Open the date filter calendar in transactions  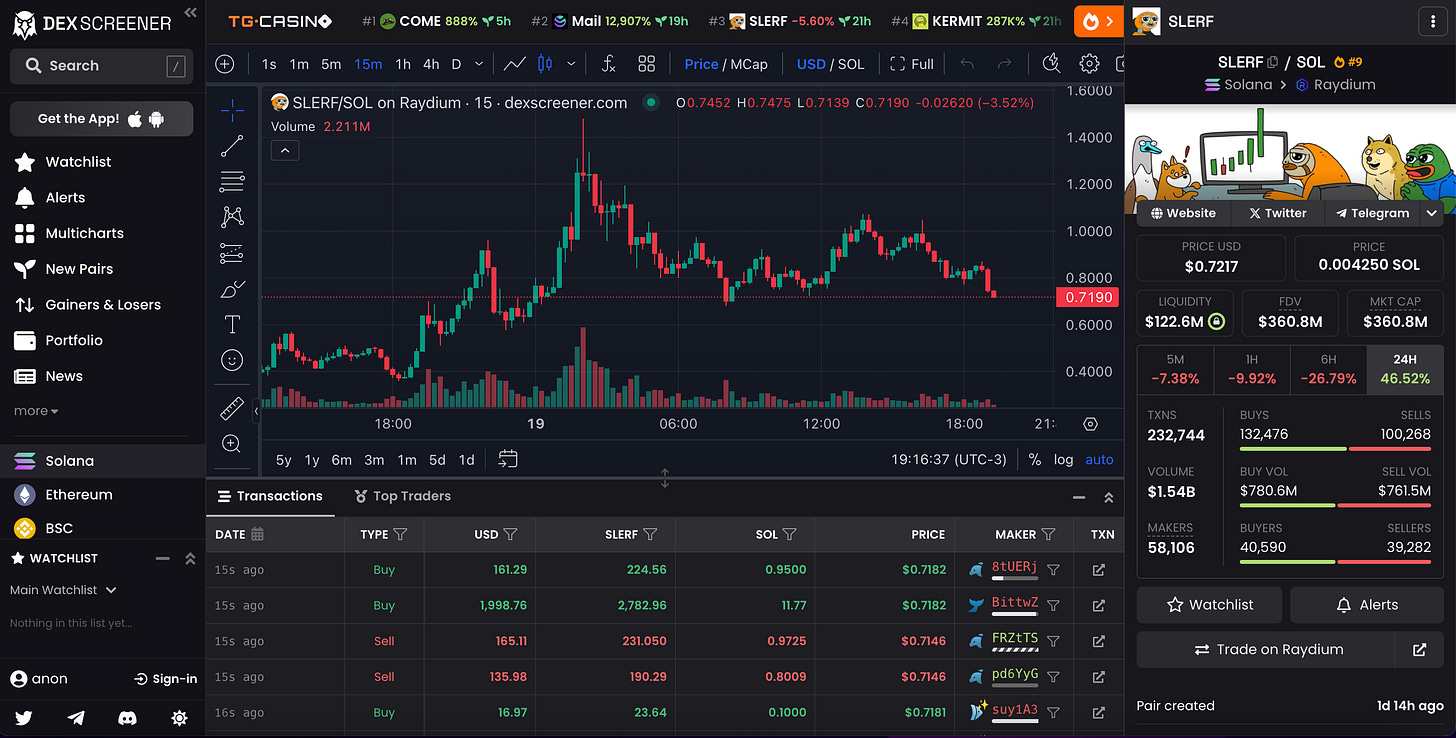[x=257, y=535]
